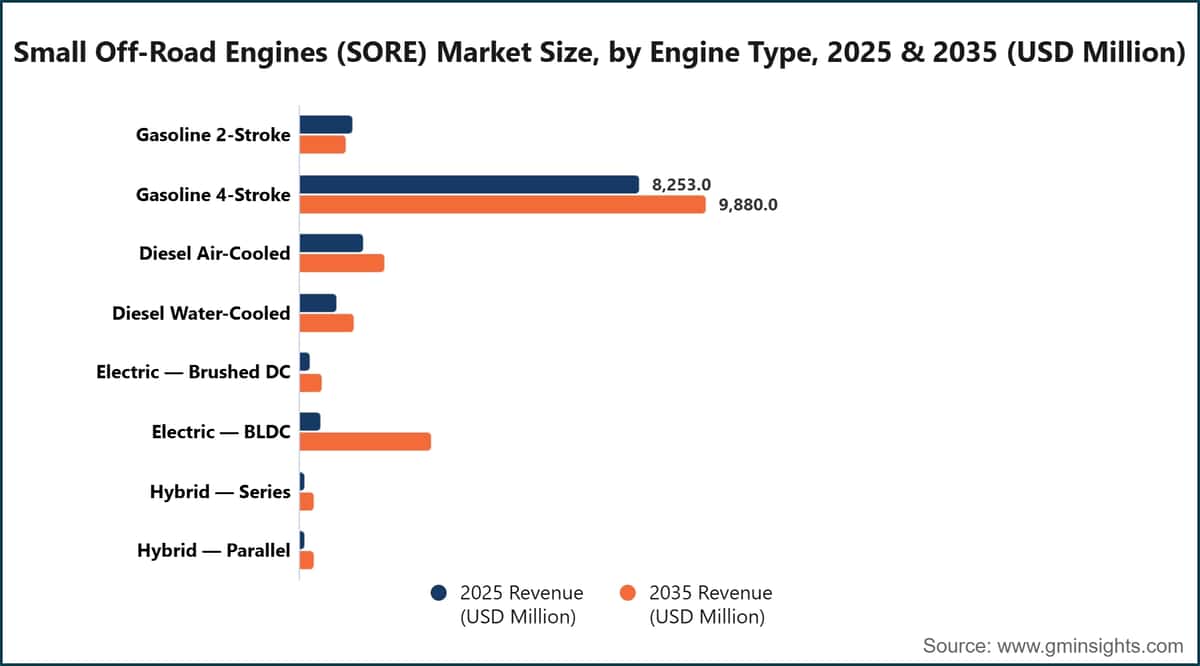1200x666 pixels.
Task: Click the 8,253.0 data label
Action: coord(681,184)
